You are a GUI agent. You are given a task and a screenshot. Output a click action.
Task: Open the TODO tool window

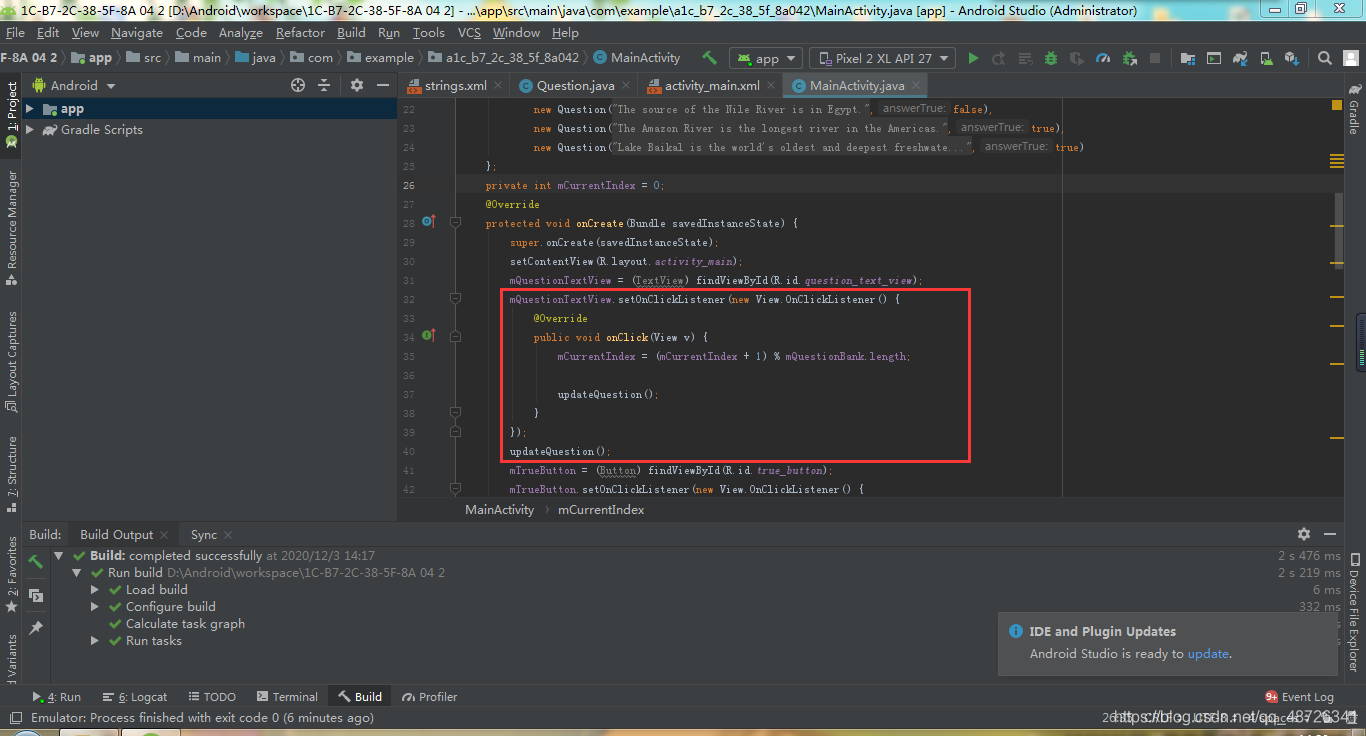[211, 697]
